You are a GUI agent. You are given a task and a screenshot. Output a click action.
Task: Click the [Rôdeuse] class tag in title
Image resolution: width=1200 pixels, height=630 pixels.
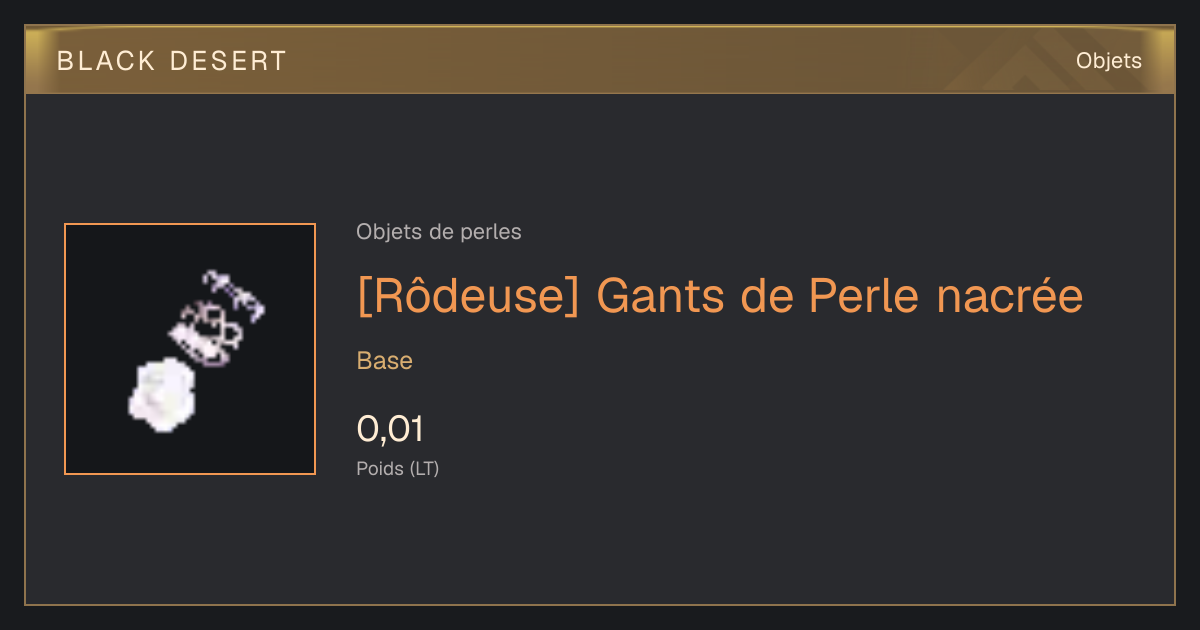469,296
